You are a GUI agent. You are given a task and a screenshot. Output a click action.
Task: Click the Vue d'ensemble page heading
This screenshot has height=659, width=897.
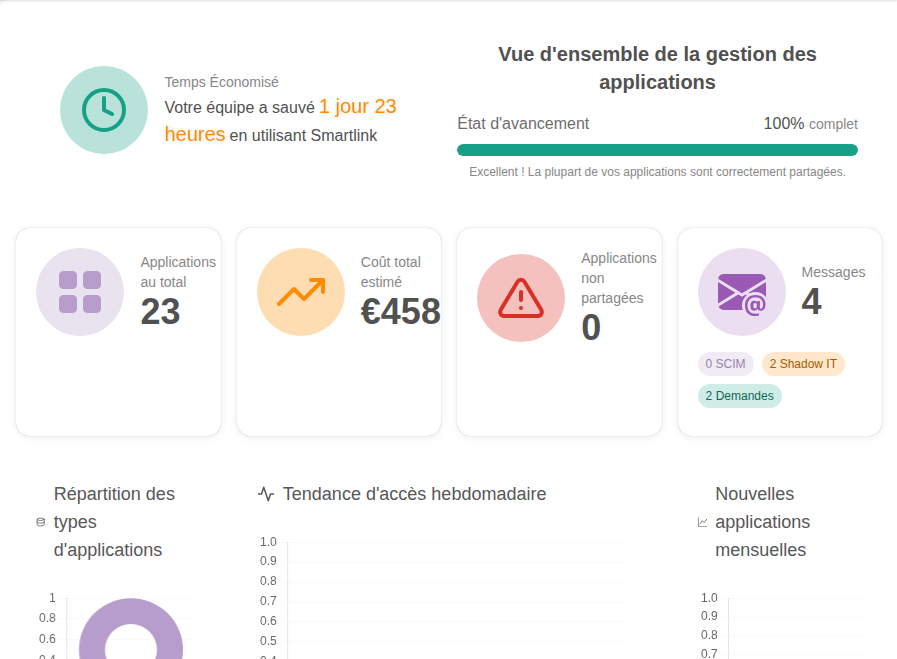(x=657, y=68)
